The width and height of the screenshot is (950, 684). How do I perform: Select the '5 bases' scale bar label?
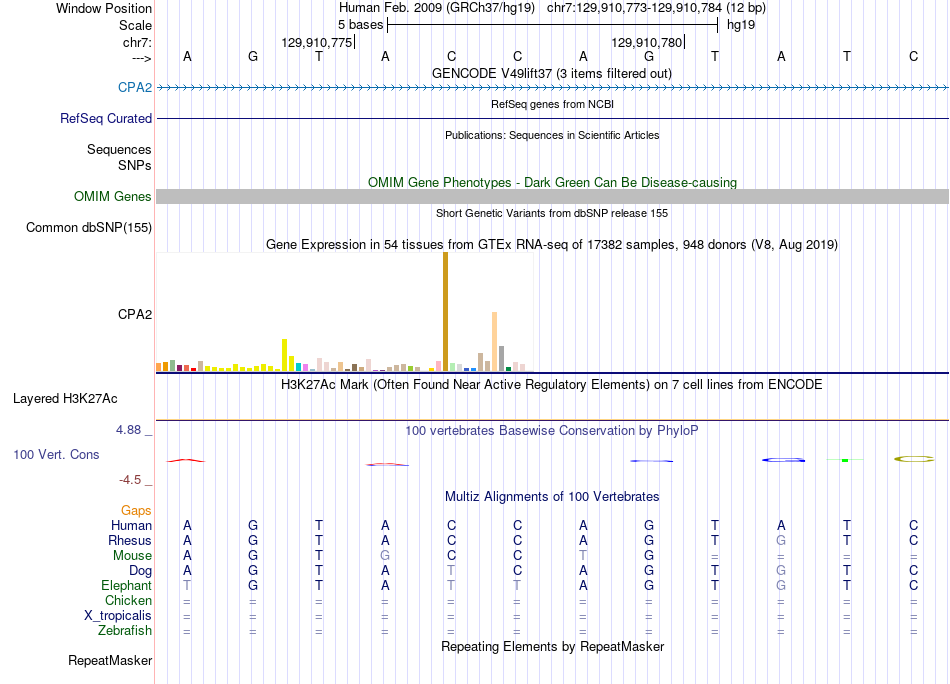tap(360, 25)
